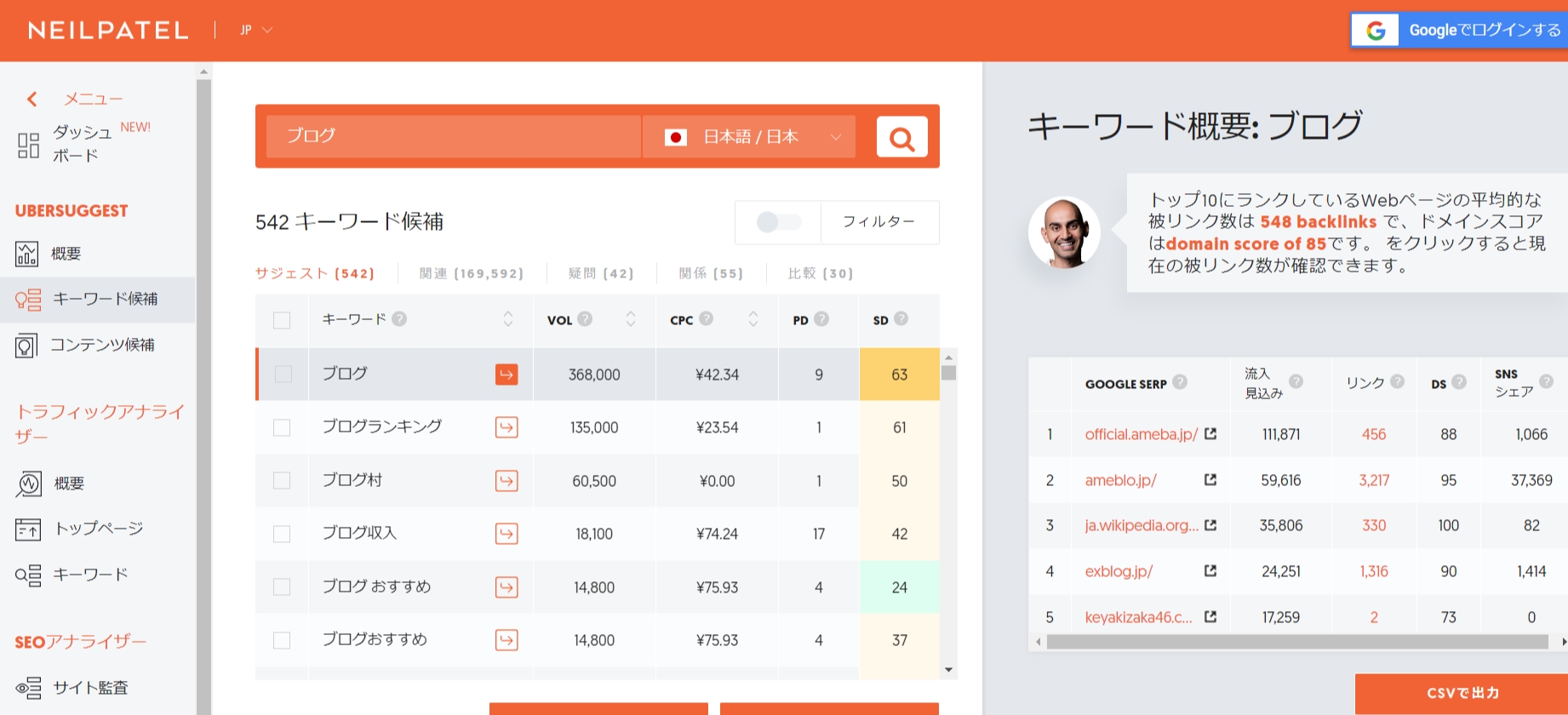Open the dashboard grid icon
This screenshot has height=715, width=1568.
coord(28,145)
